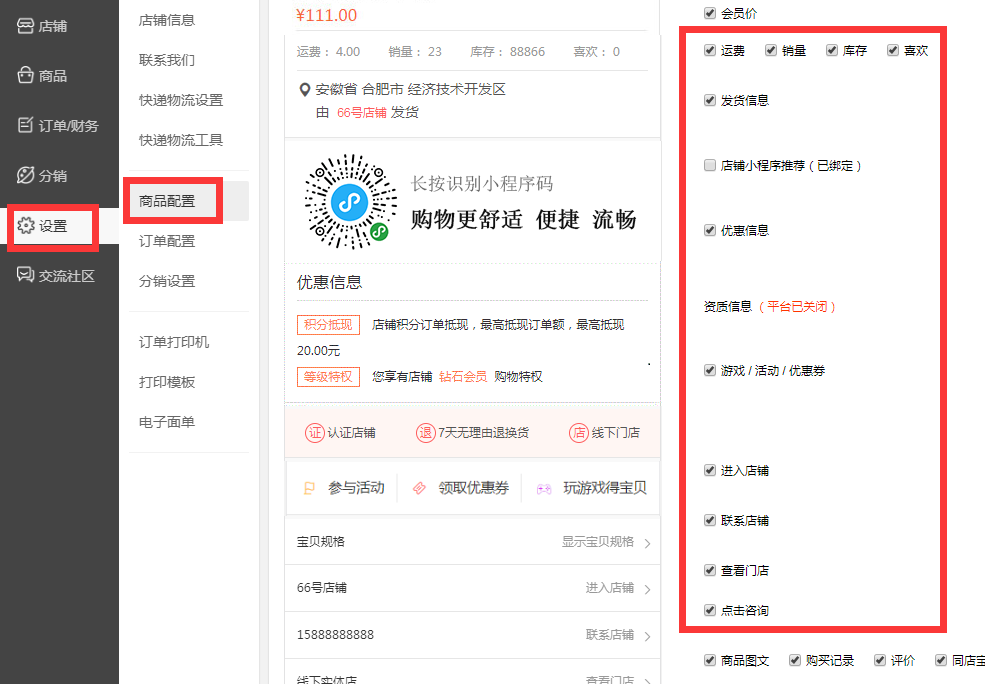Uncheck the 运费 checkbox

pyautogui.click(x=710, y=50)
